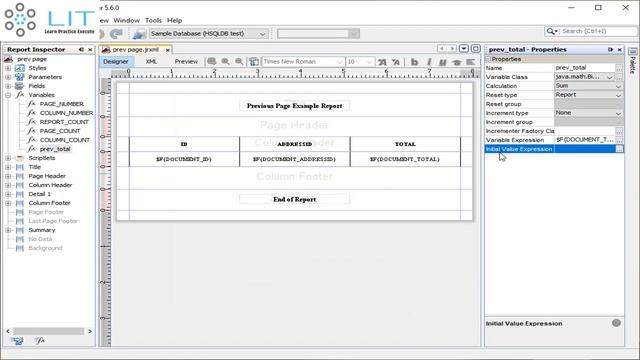Open the Tools menu
Screen dimensions: 640x360
pos(153,20)
